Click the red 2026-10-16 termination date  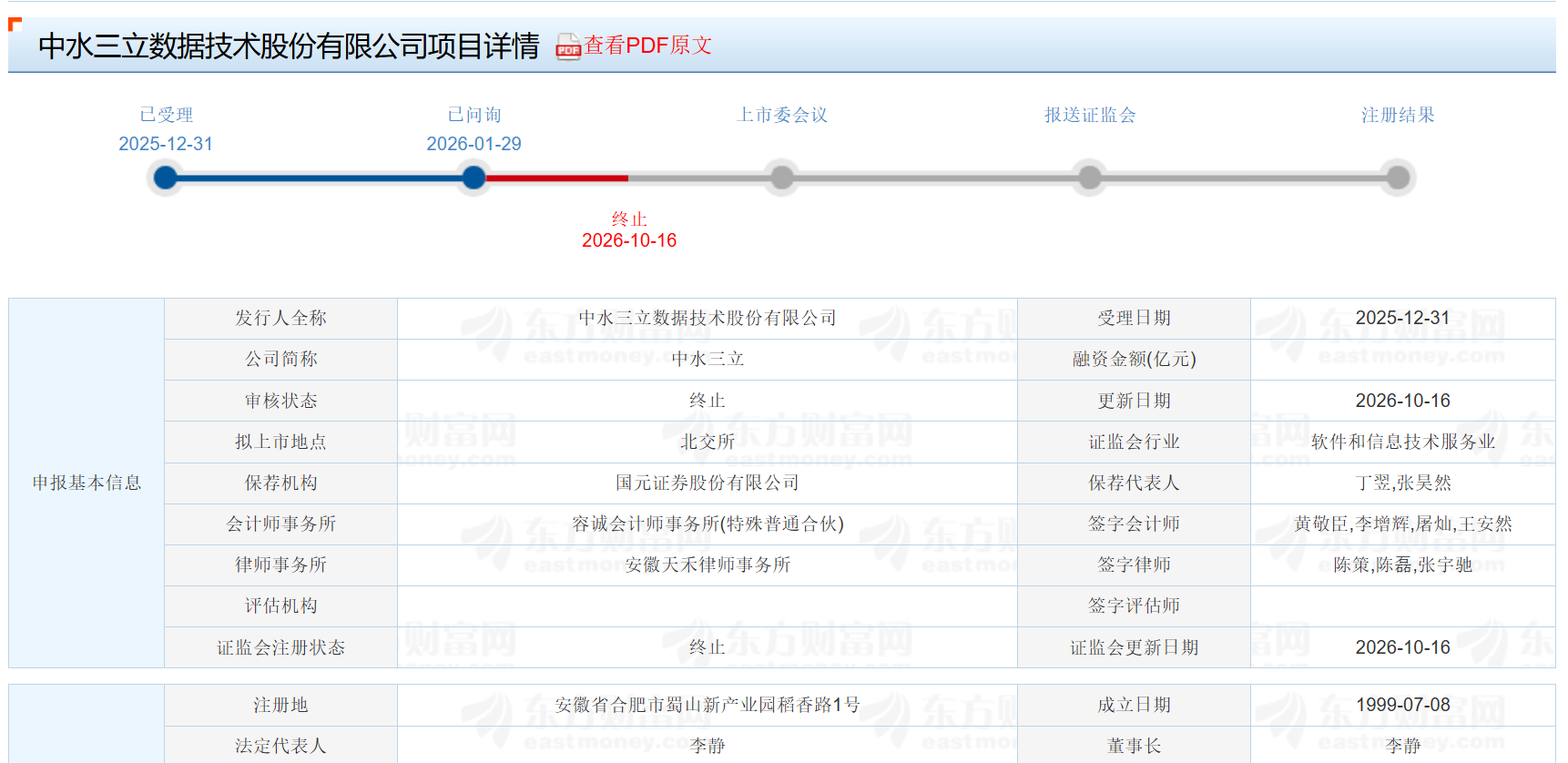pos(629,240)
